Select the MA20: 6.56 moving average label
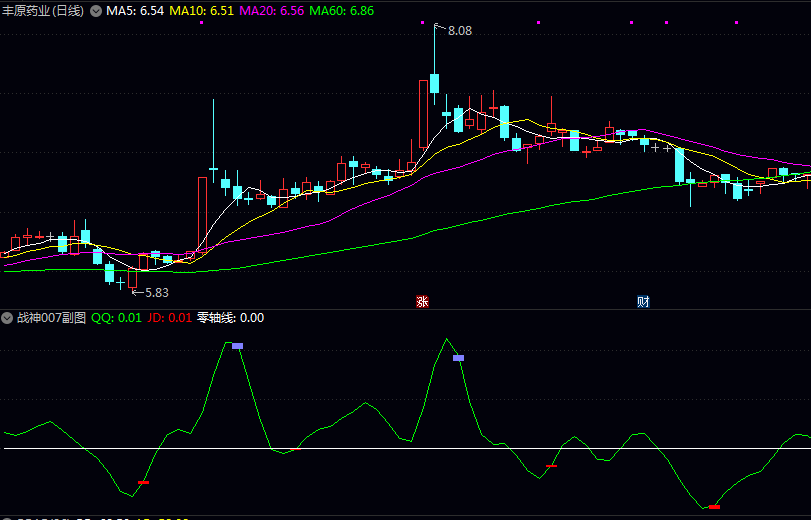The width and height of the screenshot is (811, 520). pos(272,11)
